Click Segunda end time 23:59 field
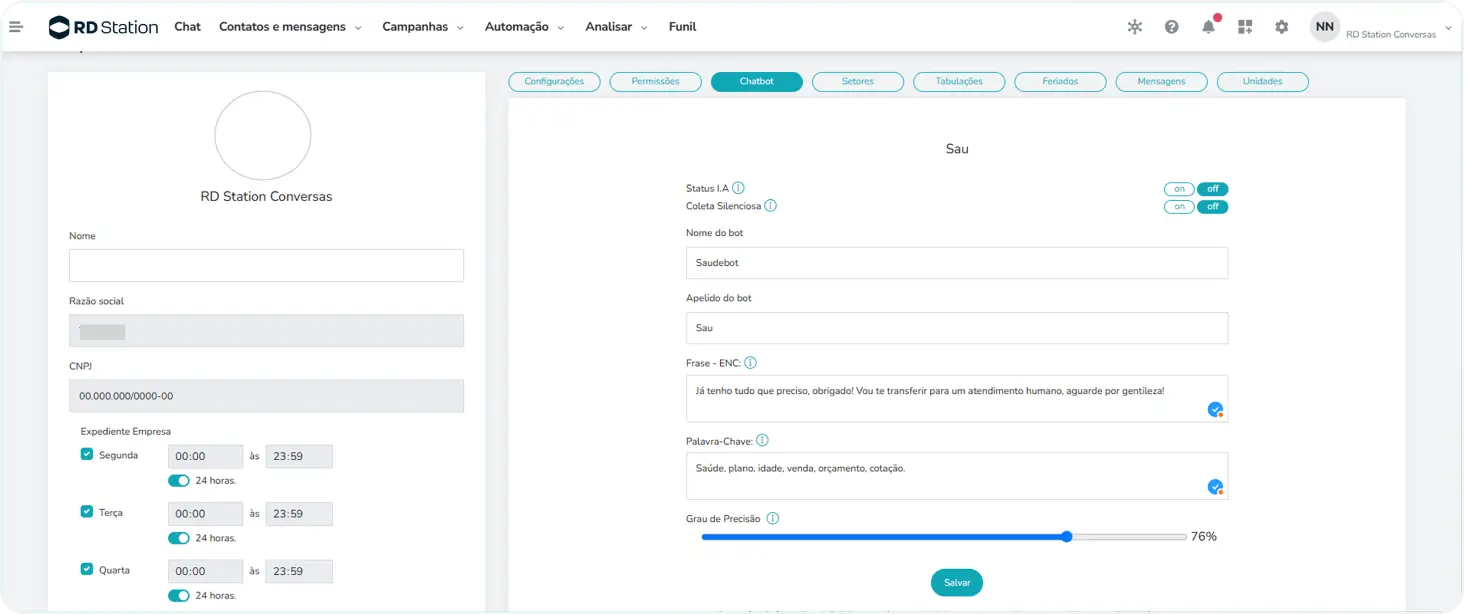 pos(298,456)
